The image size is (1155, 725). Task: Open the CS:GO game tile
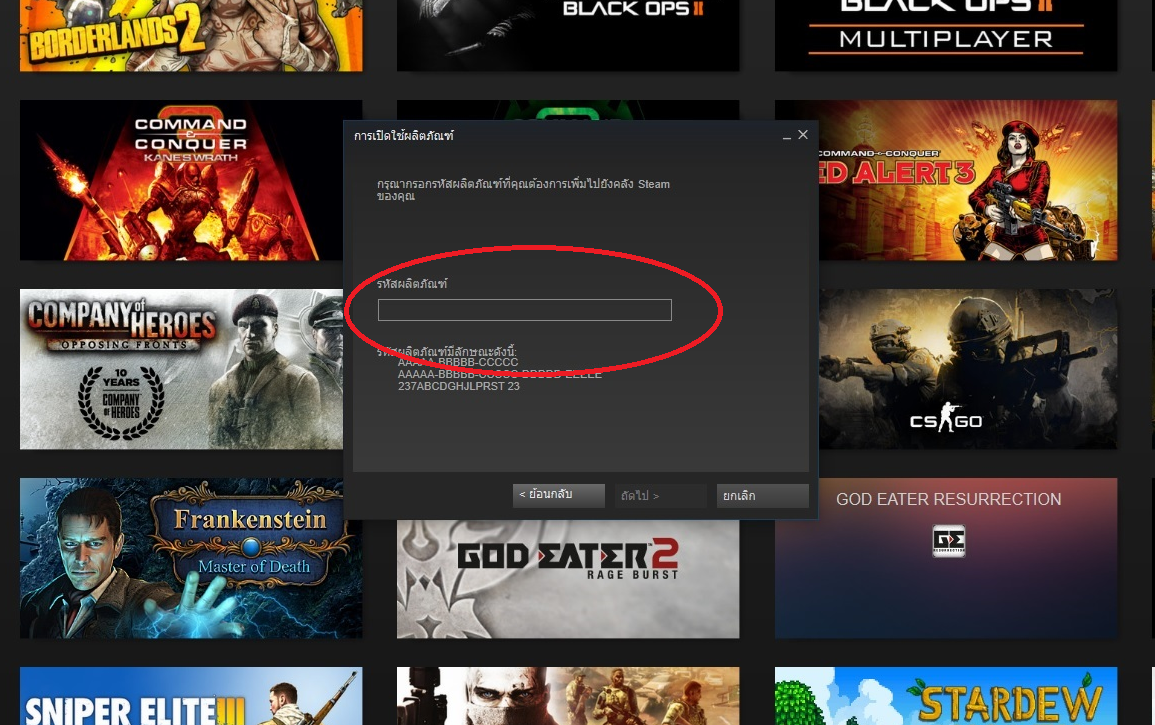968,369
